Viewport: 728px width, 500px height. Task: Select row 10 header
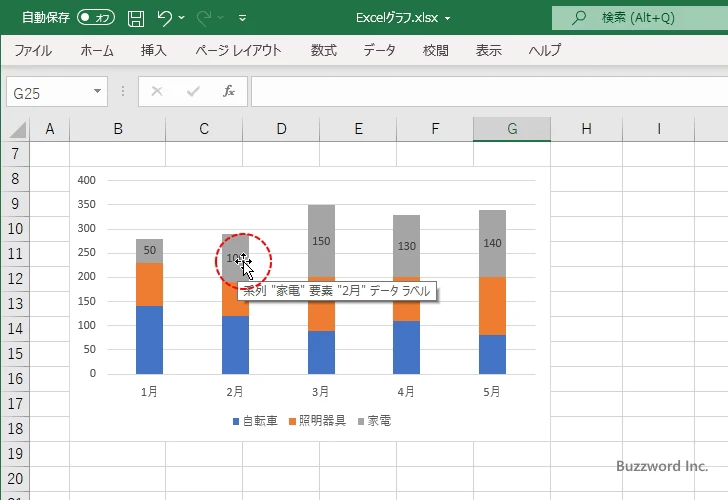[15, 229]
